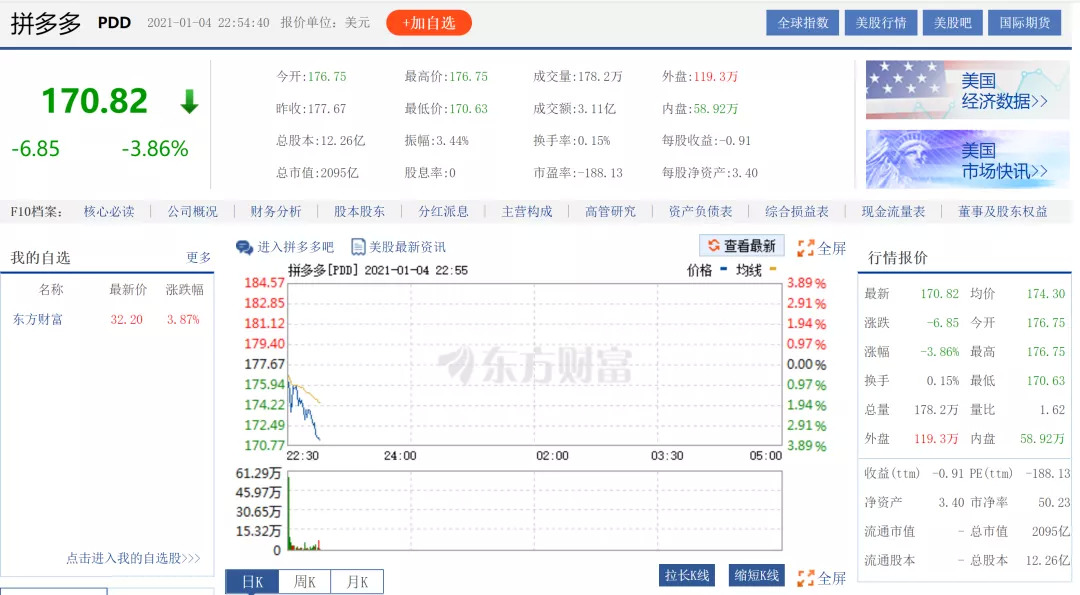The width and height of the screenshot is (1080, 595).
Task: Open 美股最新资讯 link
Action: tap(407, 247)
